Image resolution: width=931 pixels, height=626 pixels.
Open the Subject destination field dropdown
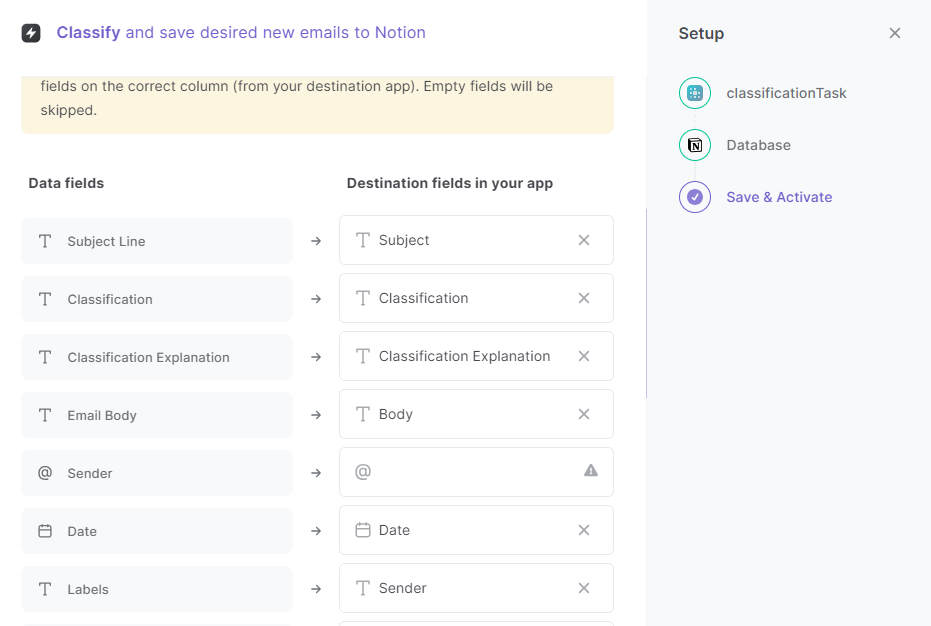tap(476, 240)
